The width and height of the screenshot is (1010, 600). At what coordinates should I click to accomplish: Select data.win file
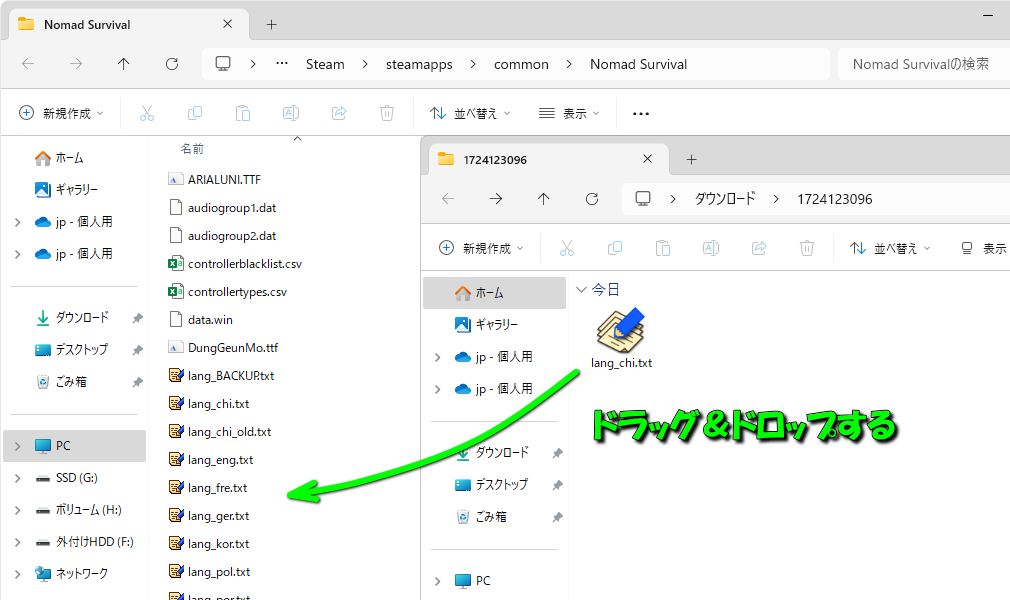click(x=200, y=320)
